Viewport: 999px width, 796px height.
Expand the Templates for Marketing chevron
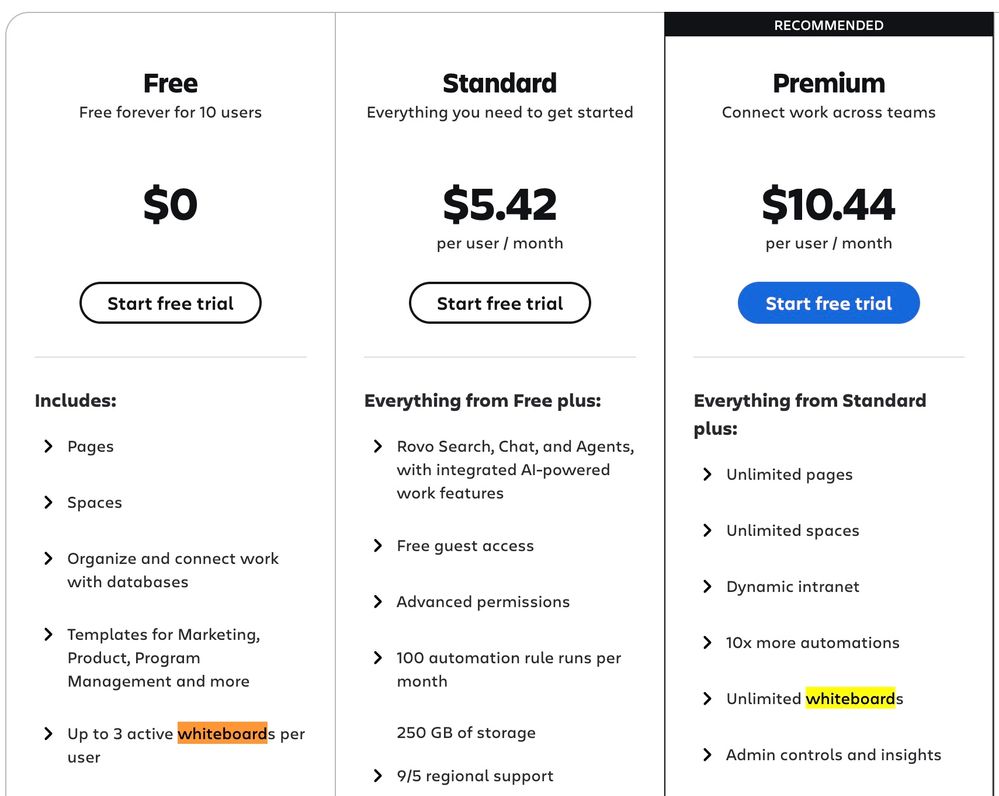48,635
